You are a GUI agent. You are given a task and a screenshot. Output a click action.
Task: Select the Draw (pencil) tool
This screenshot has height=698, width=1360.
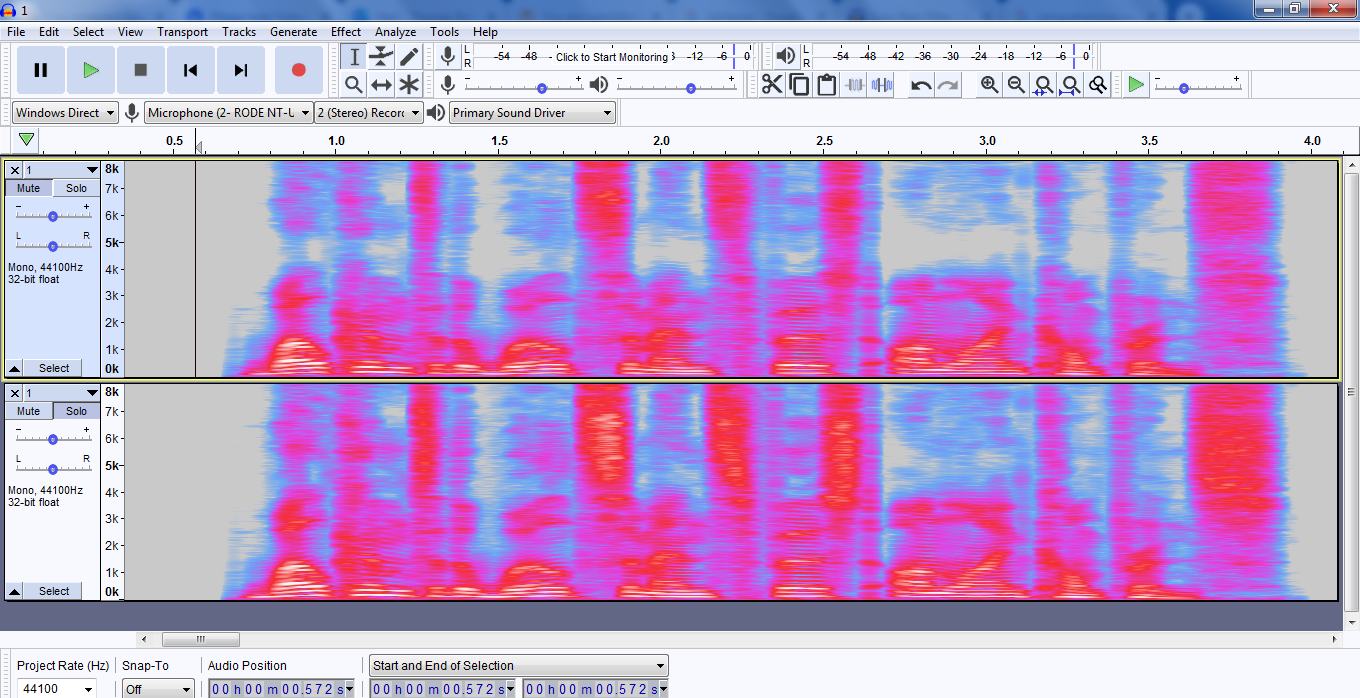pos(409,57)
